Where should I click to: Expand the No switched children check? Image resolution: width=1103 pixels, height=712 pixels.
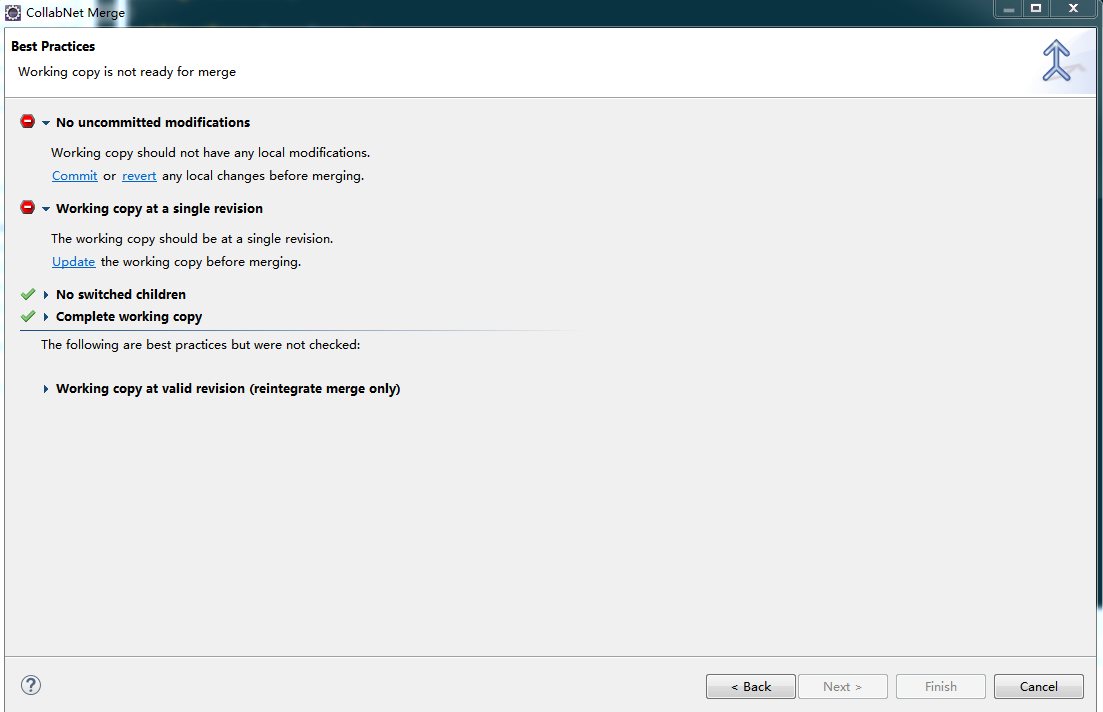point(44,294)
